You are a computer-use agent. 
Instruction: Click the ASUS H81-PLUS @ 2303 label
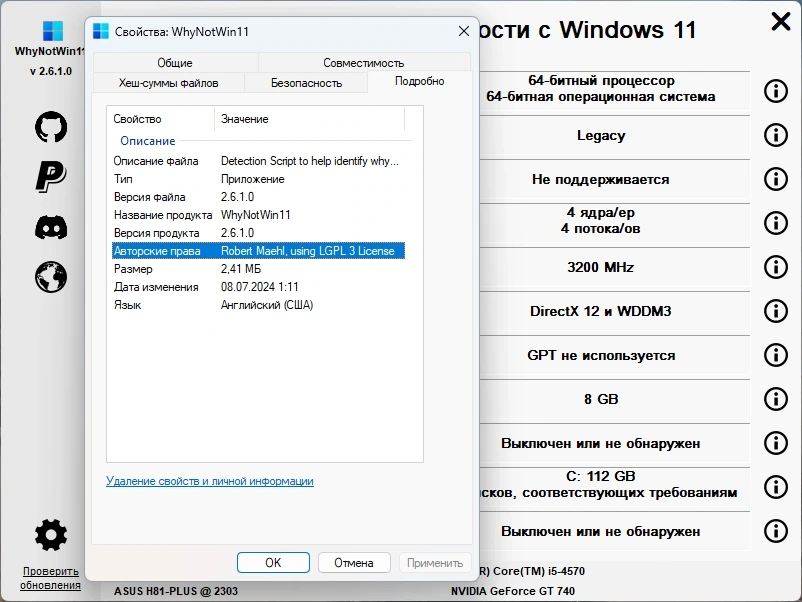(x=176, y=591)
